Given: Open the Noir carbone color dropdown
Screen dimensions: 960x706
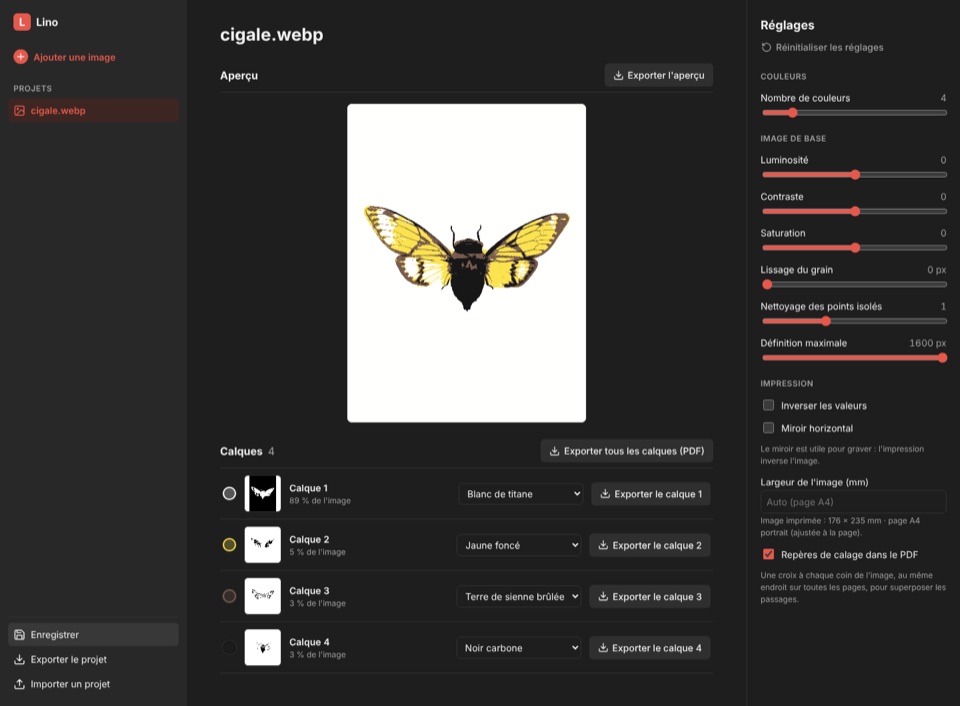Looking at the screenshot, I should pyautogui.click(x=519, y=648).
